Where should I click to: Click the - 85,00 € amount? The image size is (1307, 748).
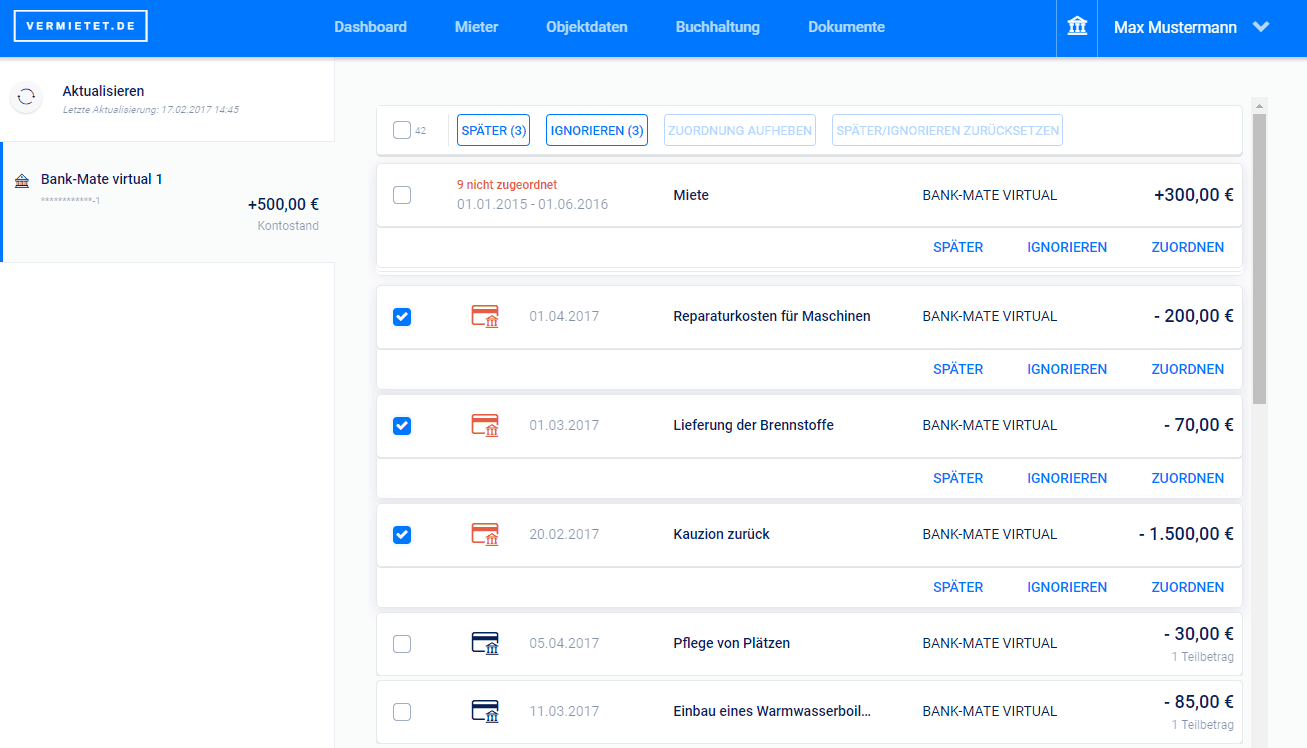coord(1199,702)
